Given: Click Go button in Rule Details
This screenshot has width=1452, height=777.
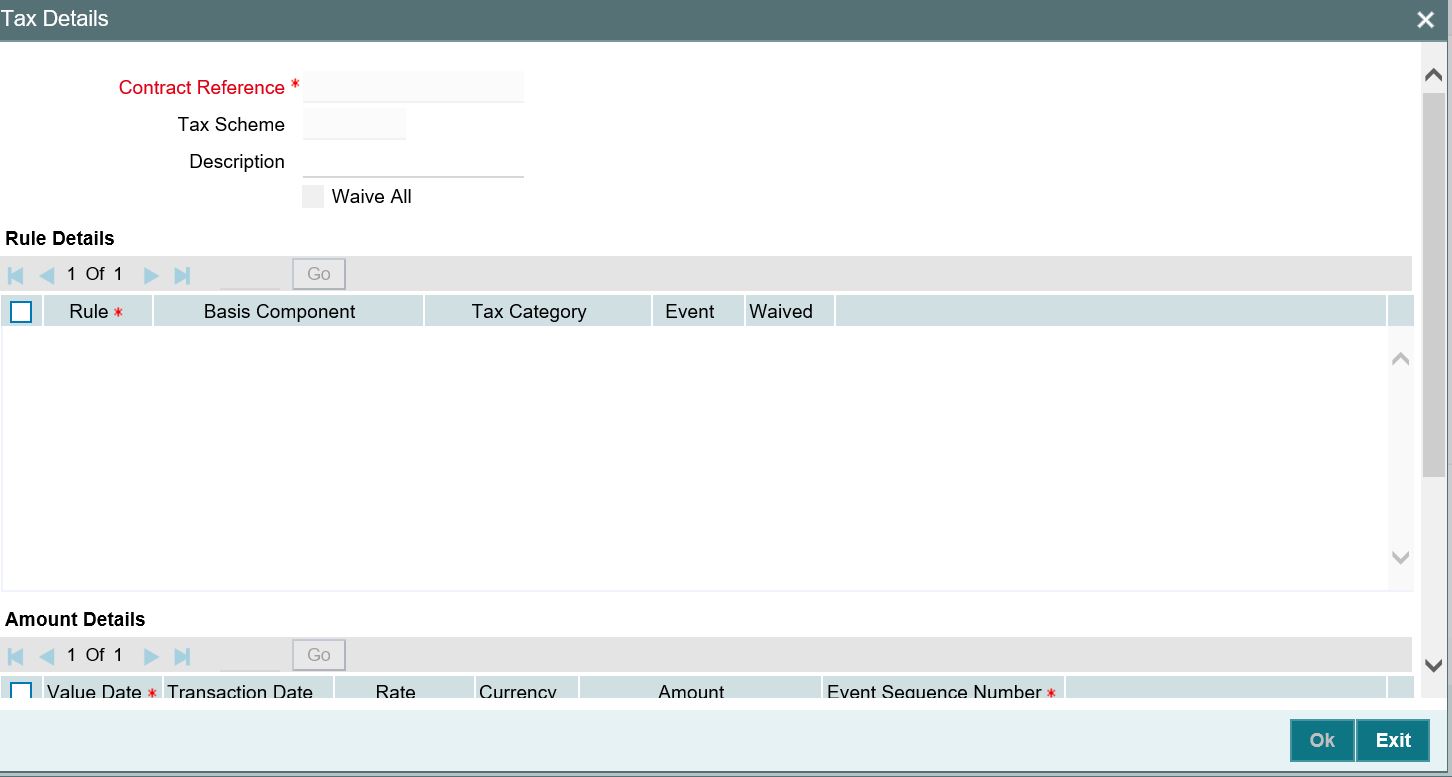Looking at the screenshot, I should (x=319, y=274).
